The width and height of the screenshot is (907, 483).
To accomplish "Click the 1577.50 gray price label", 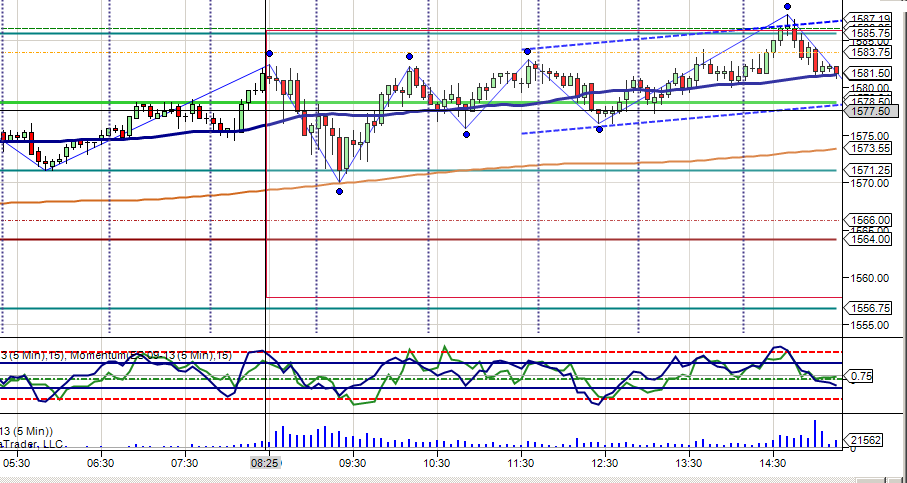I will point(873,111).
